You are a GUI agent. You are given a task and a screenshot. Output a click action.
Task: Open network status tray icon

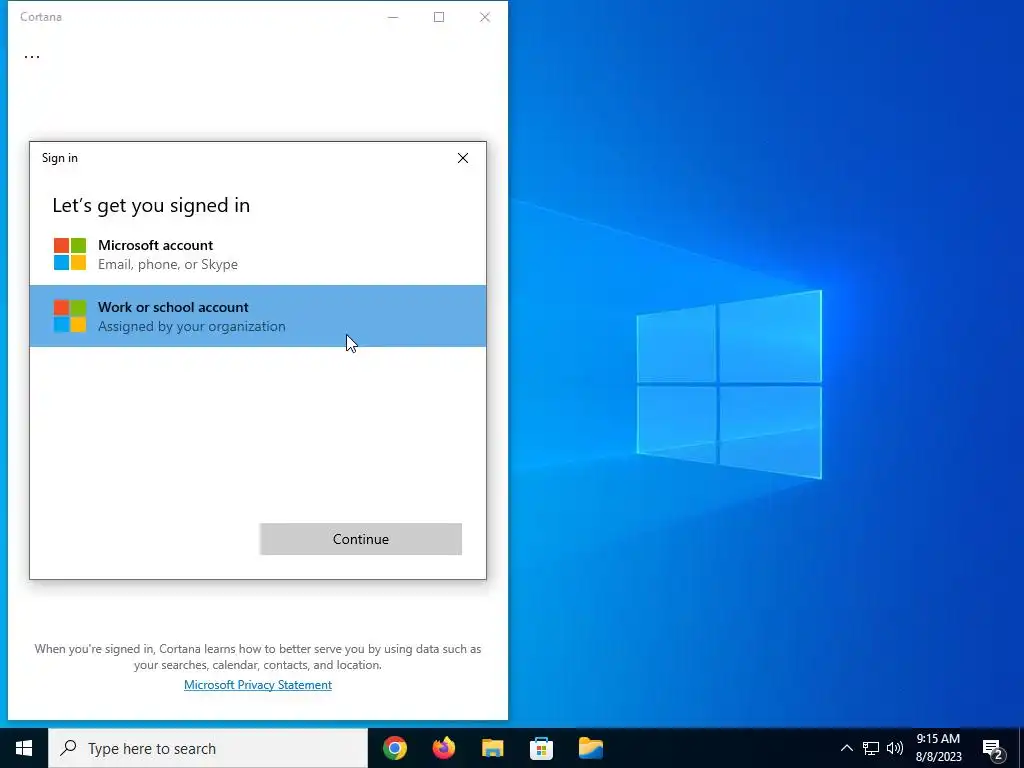click(x=871, y=748)
